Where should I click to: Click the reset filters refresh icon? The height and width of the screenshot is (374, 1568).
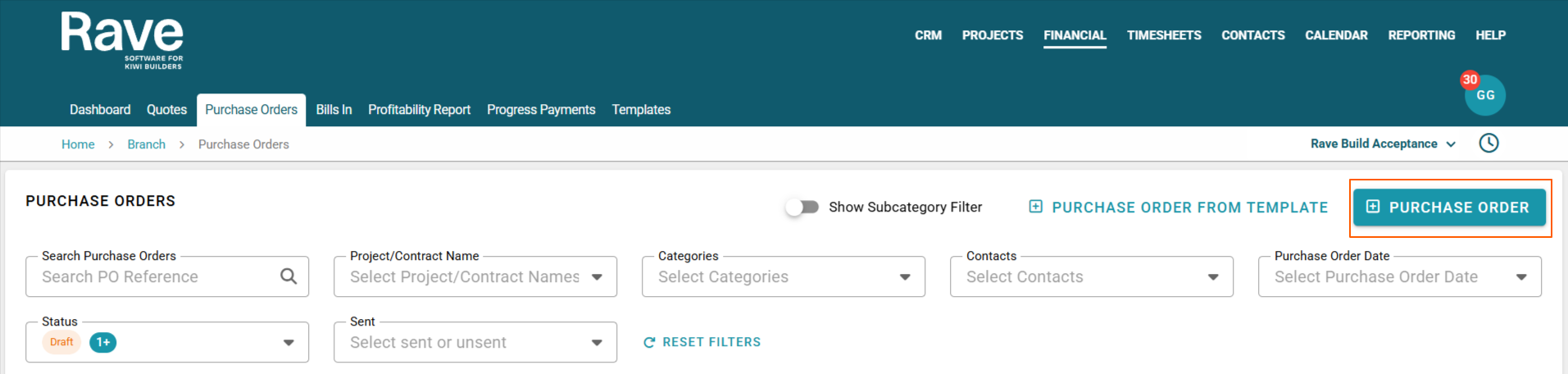coord(649,343)
